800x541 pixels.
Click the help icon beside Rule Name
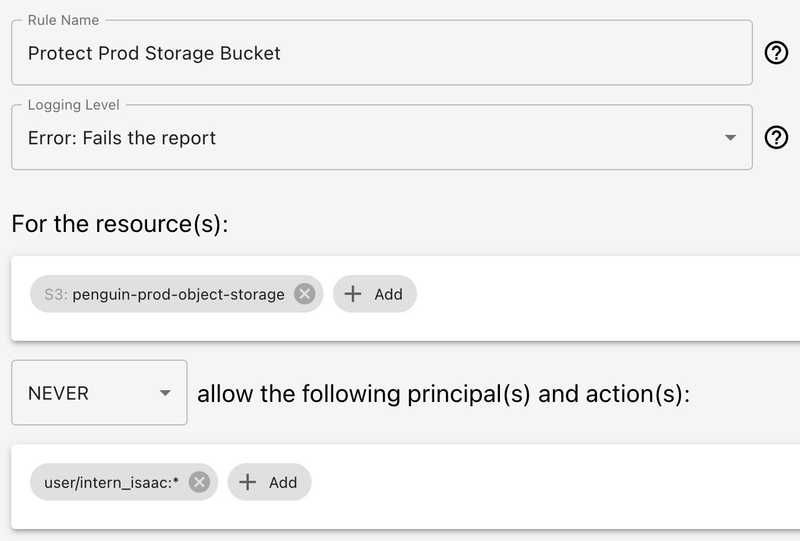[776, 53]
